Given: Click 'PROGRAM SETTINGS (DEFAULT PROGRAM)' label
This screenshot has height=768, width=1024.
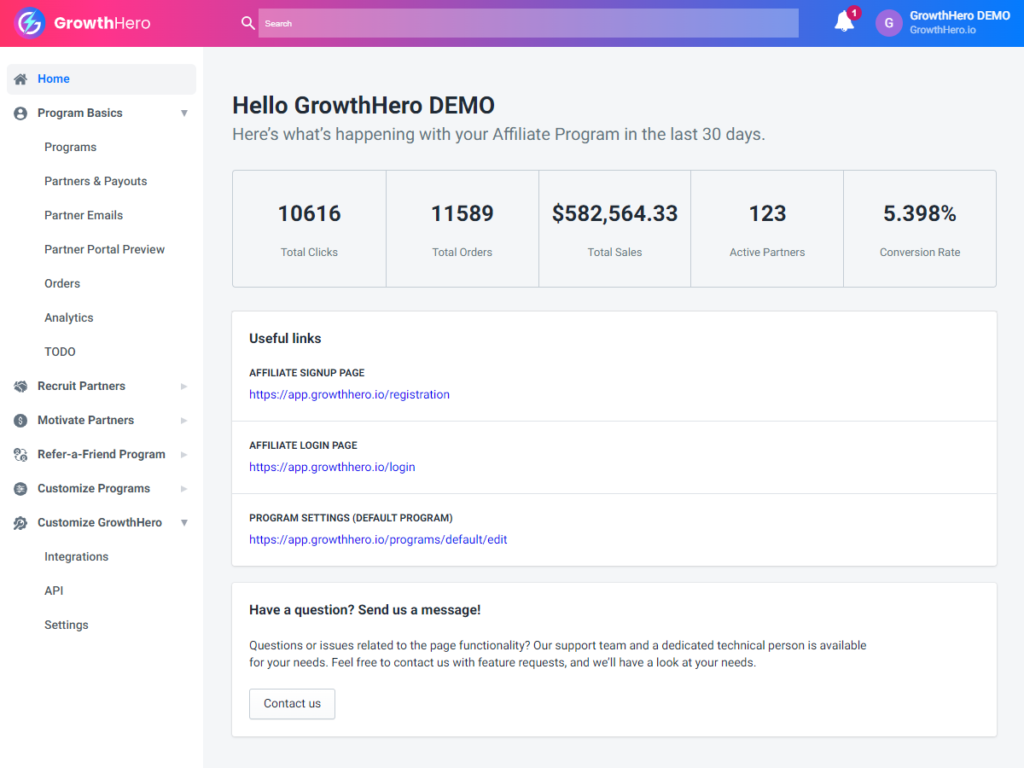Looking at the screenshot, I should tap(351, 518).
